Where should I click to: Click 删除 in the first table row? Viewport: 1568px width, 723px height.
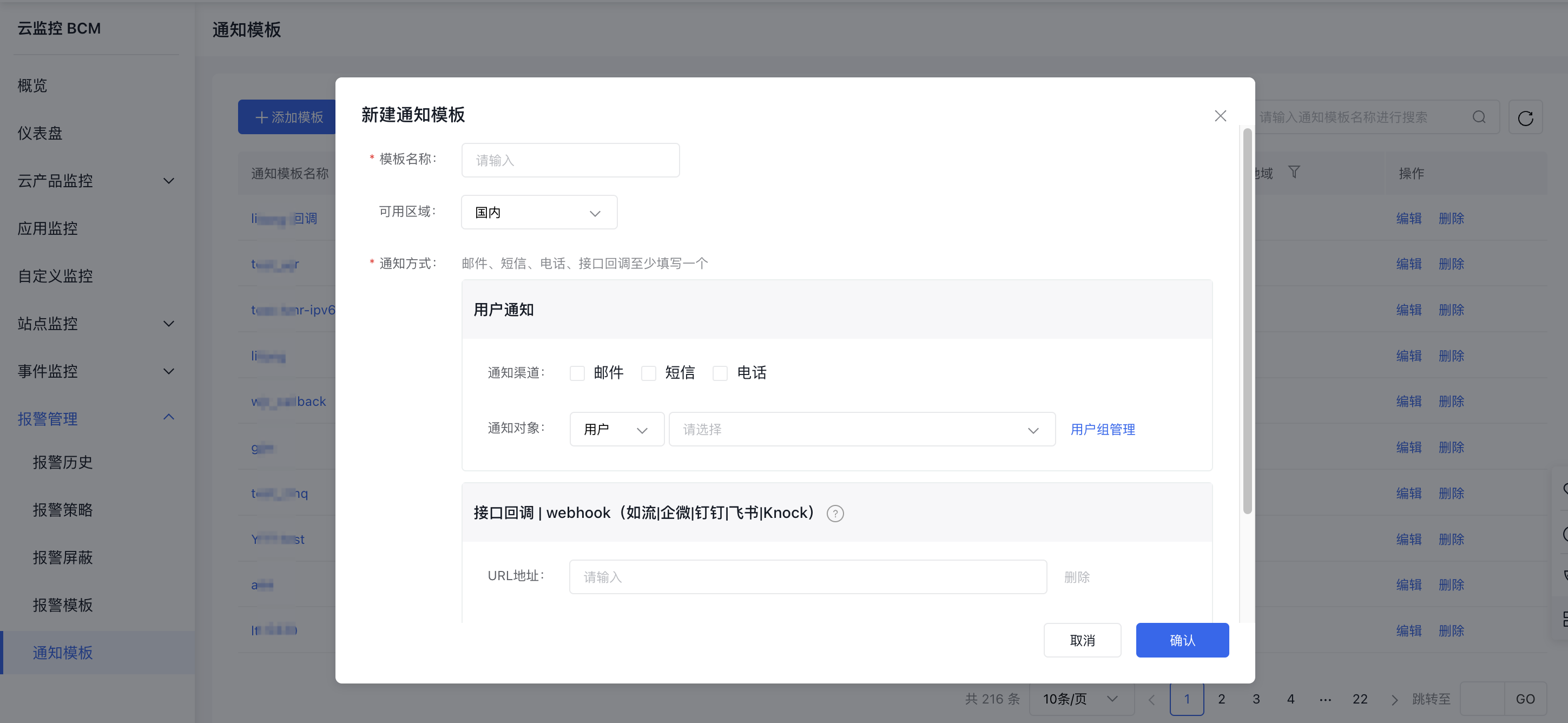1451,219
